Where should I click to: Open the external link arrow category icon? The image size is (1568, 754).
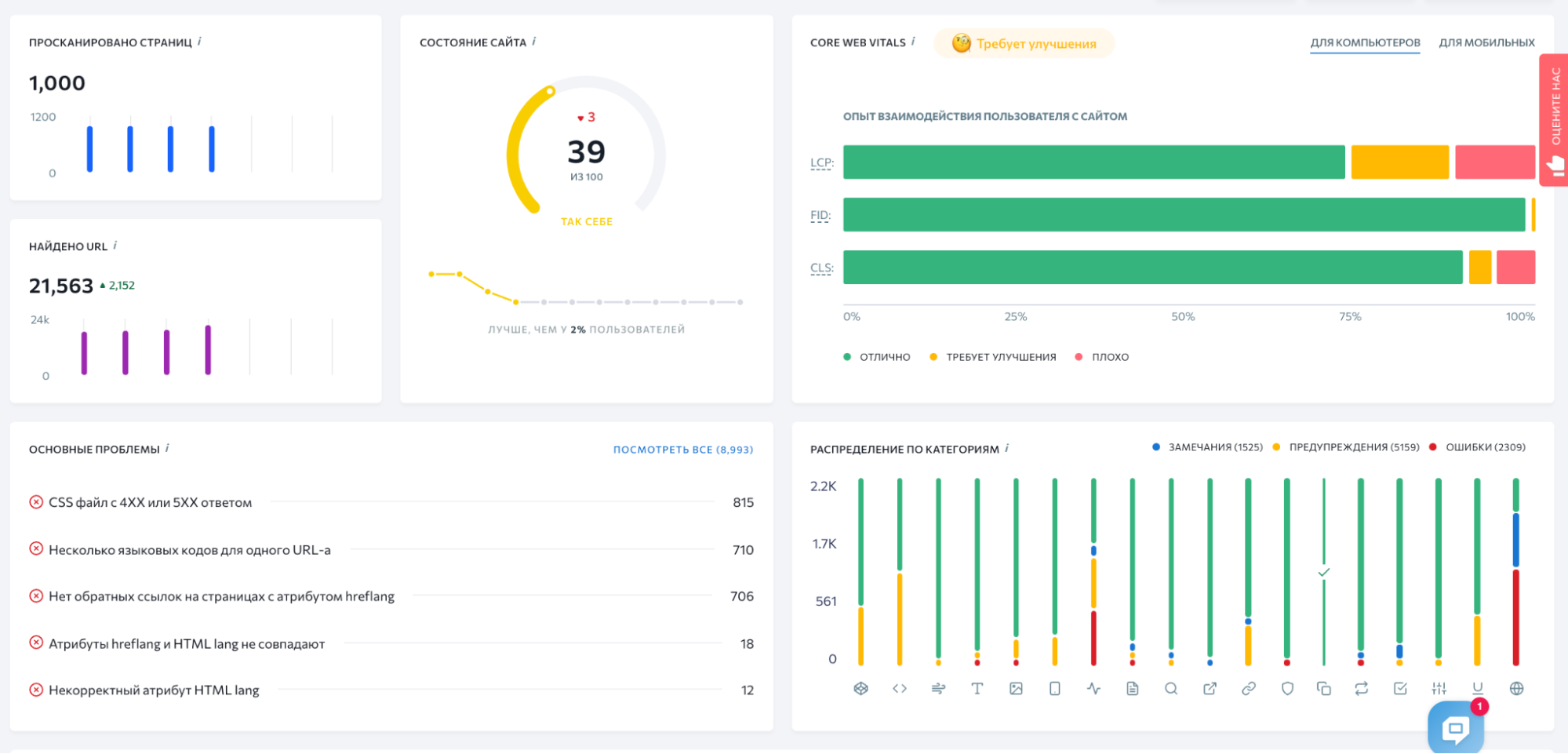pos(1210,689)
